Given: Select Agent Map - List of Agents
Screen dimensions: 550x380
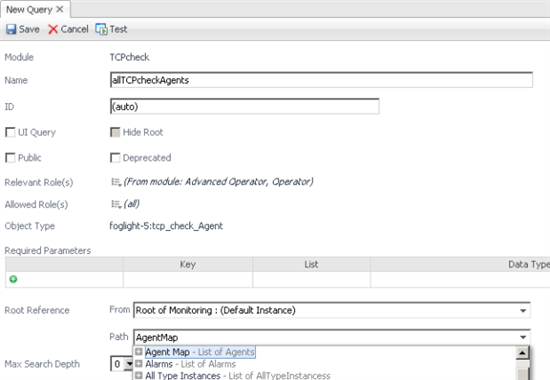Looking at the screenshot, I should (200, 352).
